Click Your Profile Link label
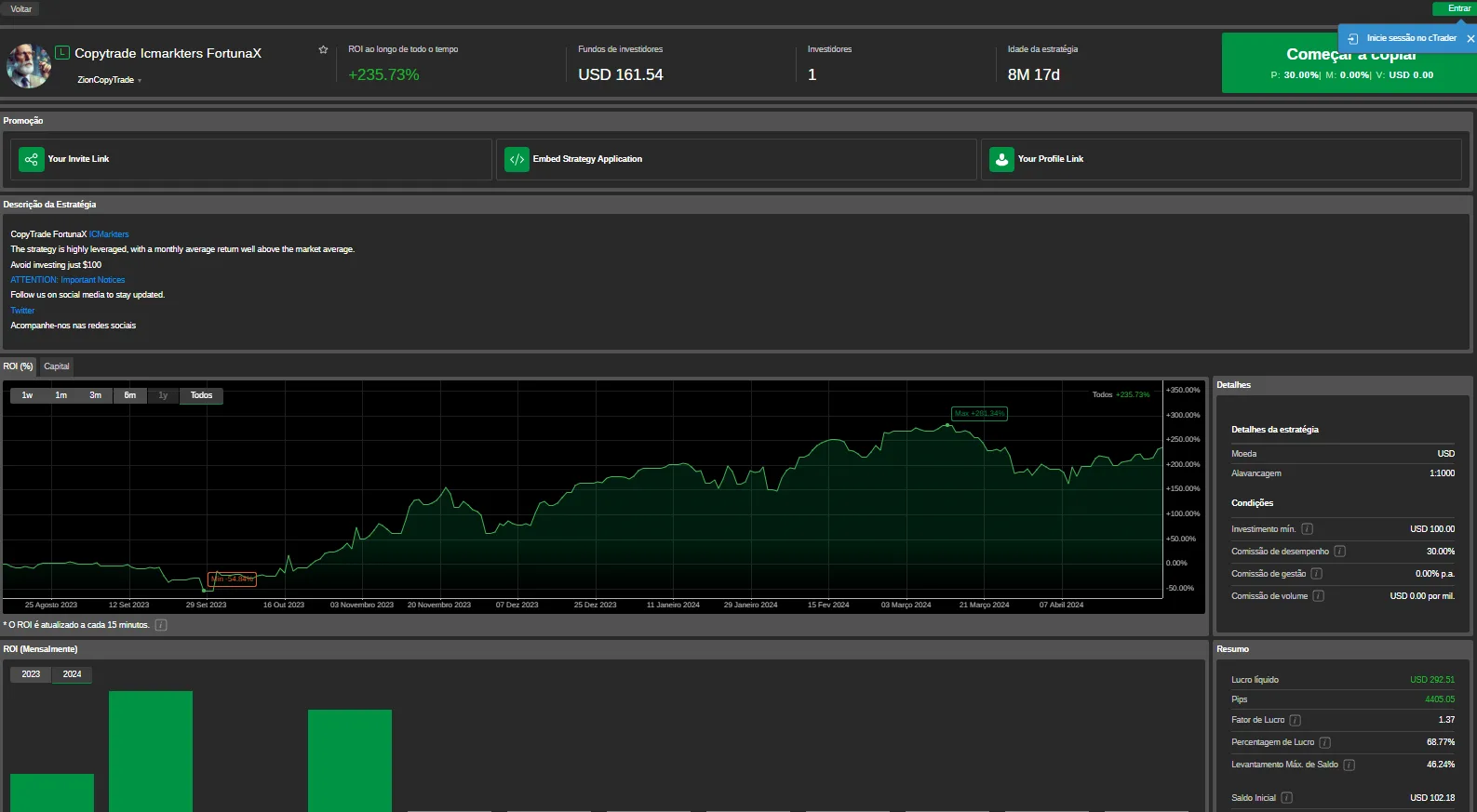This screenshot has height=812, width=1477. click(x=1051, y=159)
